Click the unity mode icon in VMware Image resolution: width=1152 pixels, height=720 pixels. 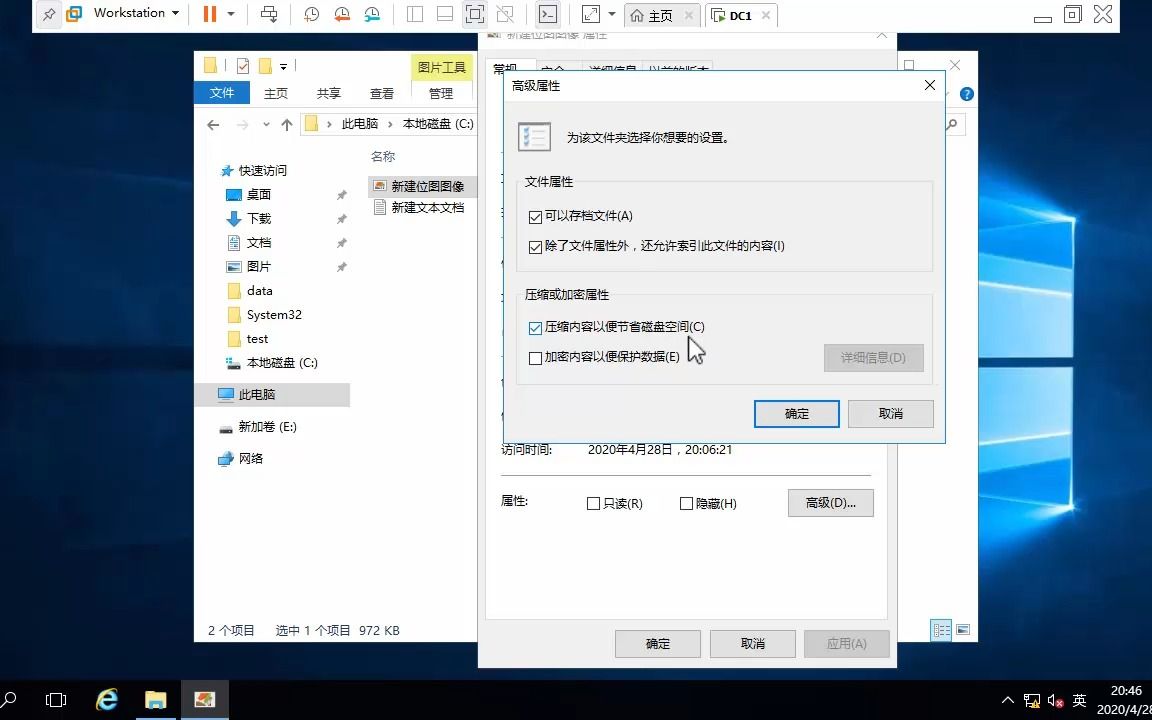point(505,14)
